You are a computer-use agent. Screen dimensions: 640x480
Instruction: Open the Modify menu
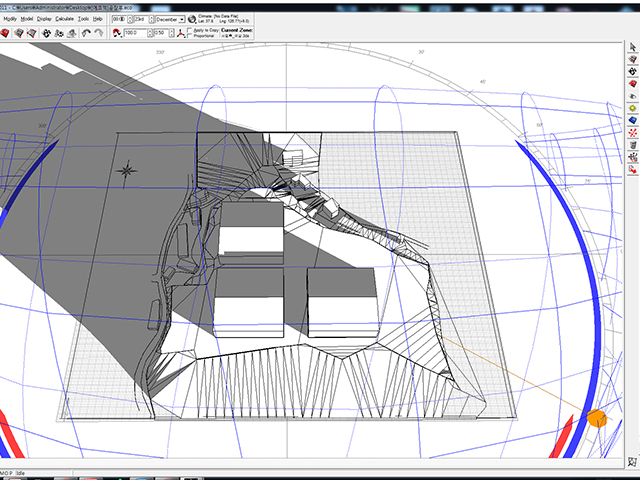[x=10, y=19]
